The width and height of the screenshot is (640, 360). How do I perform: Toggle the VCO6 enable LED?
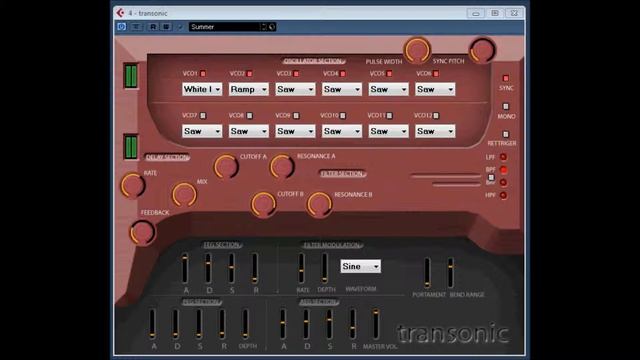(x=436, y=73)
